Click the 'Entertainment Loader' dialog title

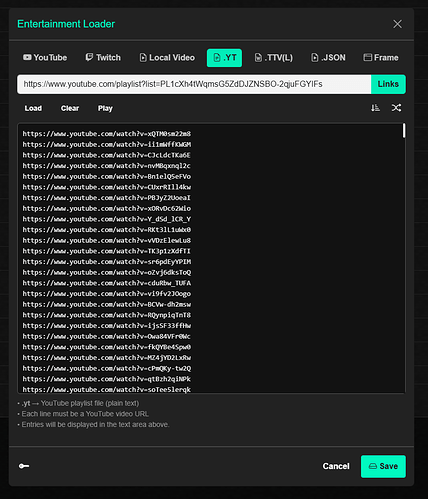(x=66, y=24)
